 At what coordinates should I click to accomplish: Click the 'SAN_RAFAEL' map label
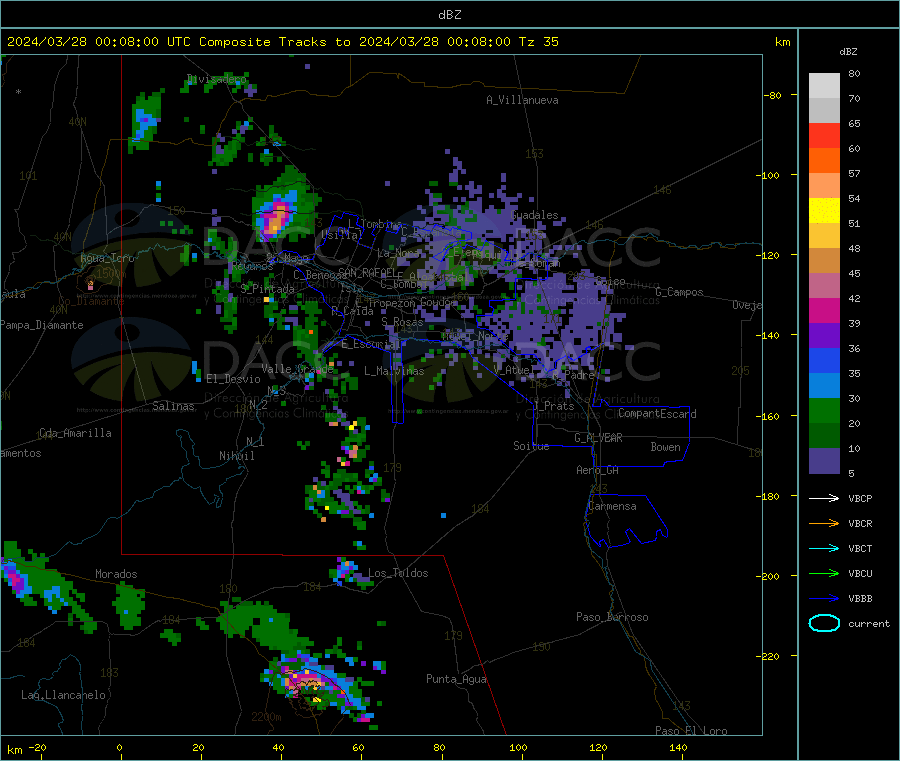coord(367,273)
